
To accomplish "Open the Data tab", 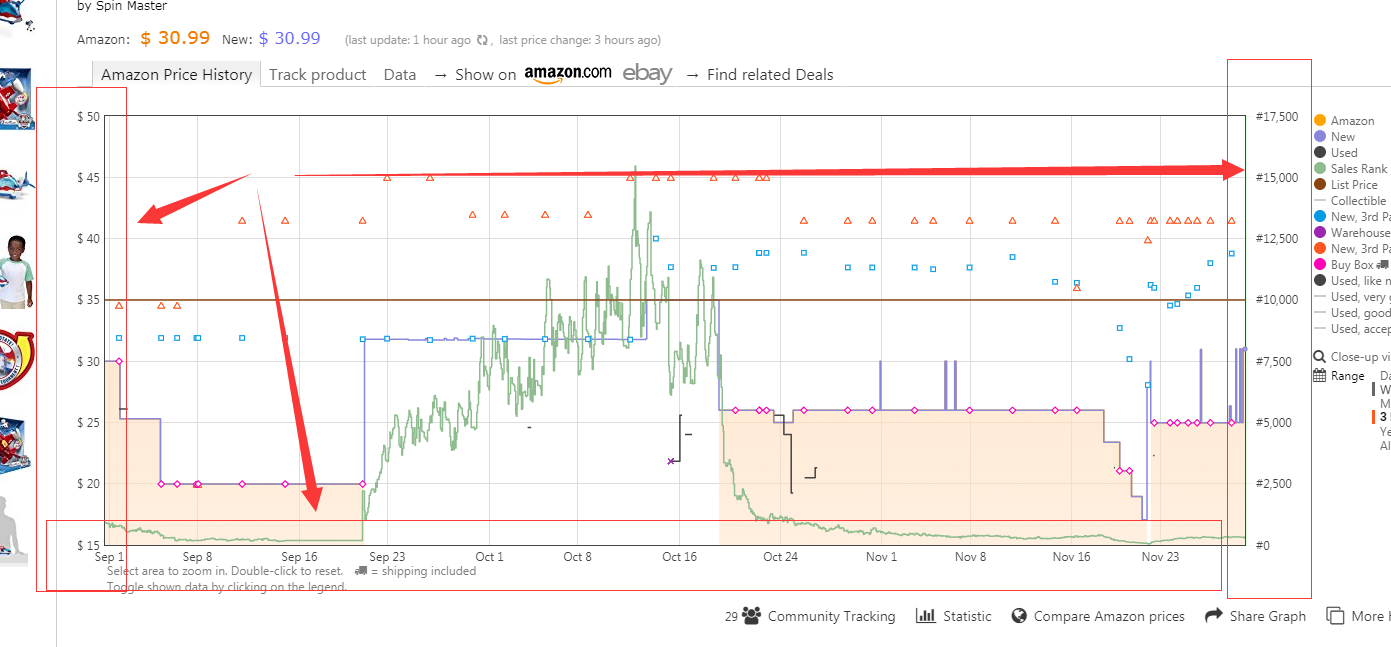I will click(400, 75).
